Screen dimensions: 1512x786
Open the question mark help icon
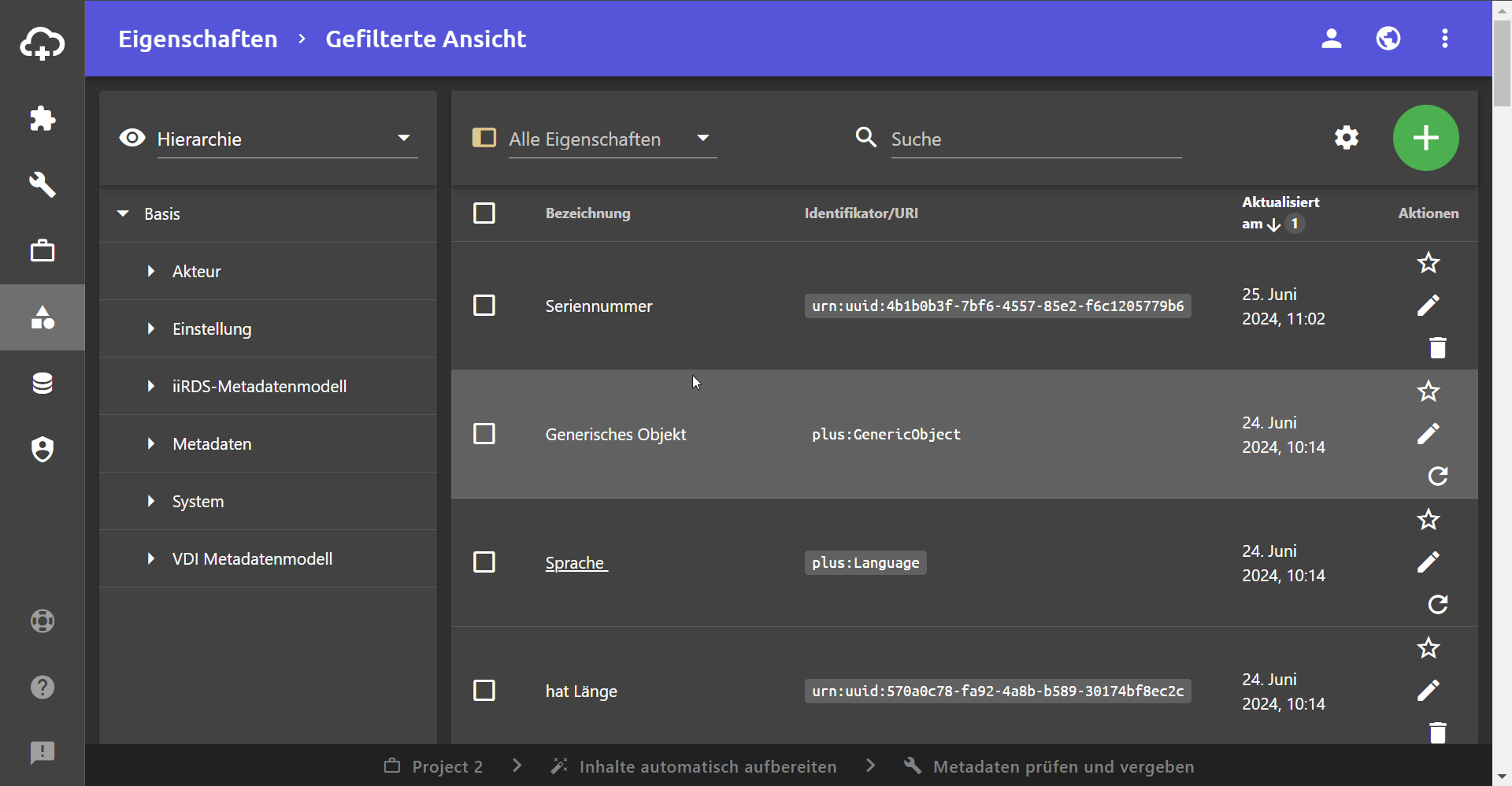click(x=42, y=688)
